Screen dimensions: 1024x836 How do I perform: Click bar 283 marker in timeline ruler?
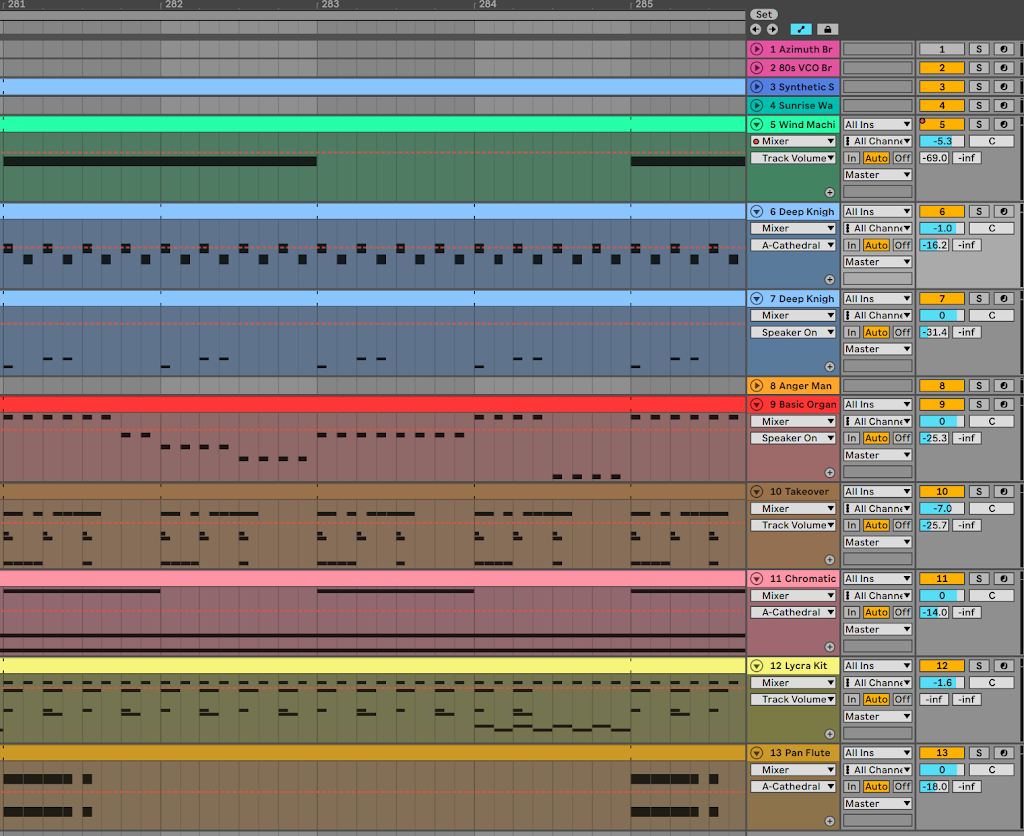pyautogui.click(x=330, y=5)
